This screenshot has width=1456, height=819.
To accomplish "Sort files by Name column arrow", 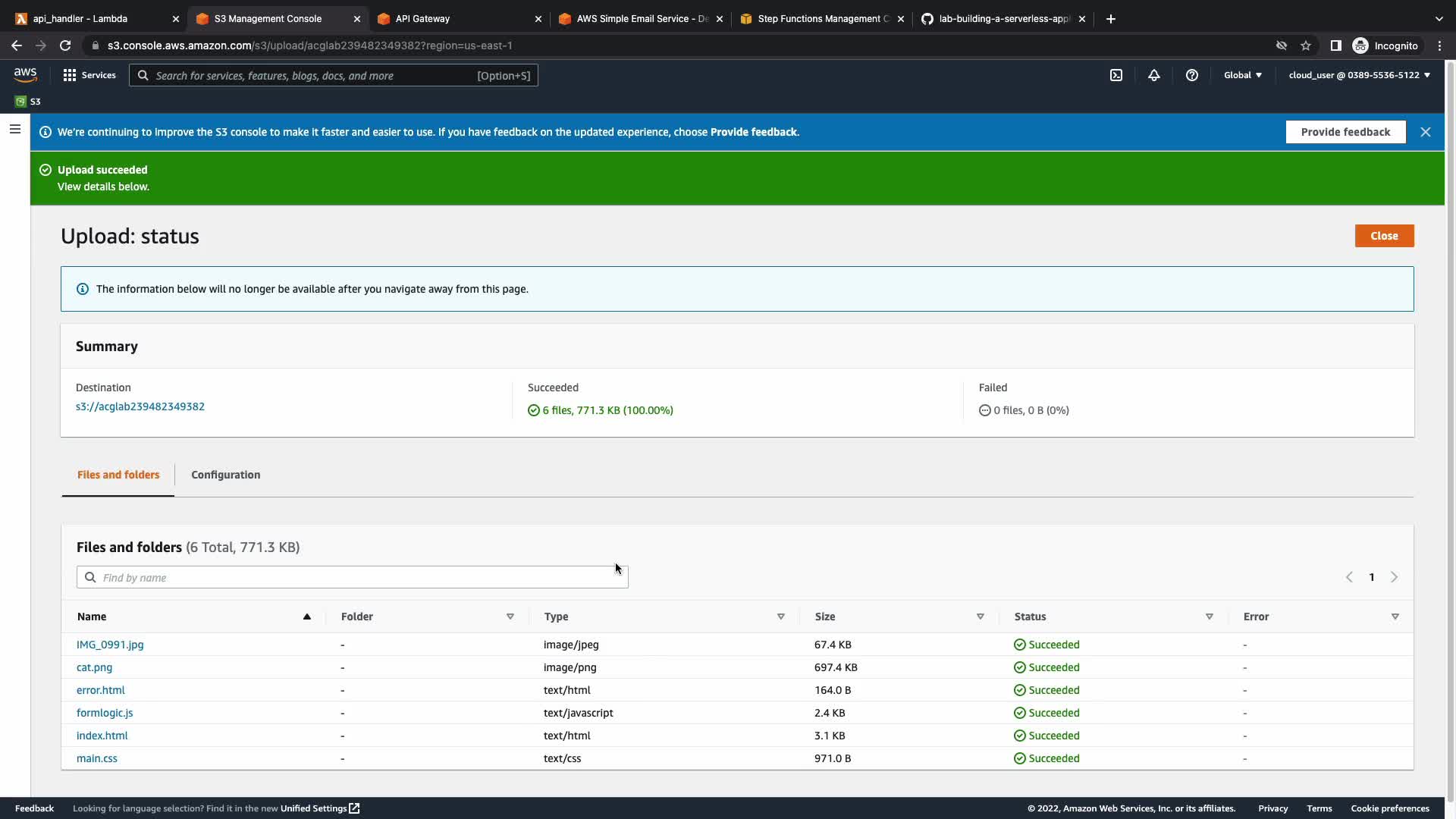I will 307,617.
